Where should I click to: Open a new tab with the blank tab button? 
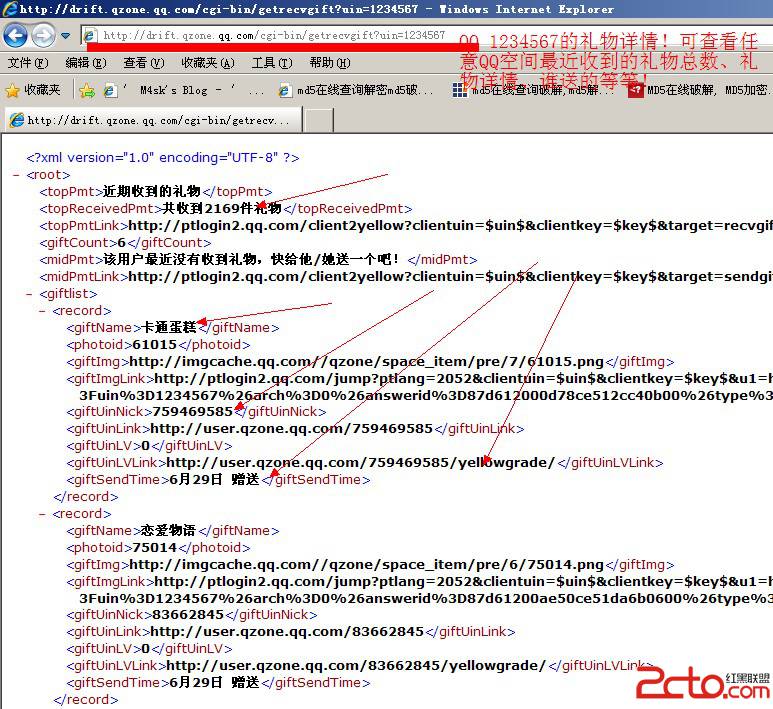(318, 120)
